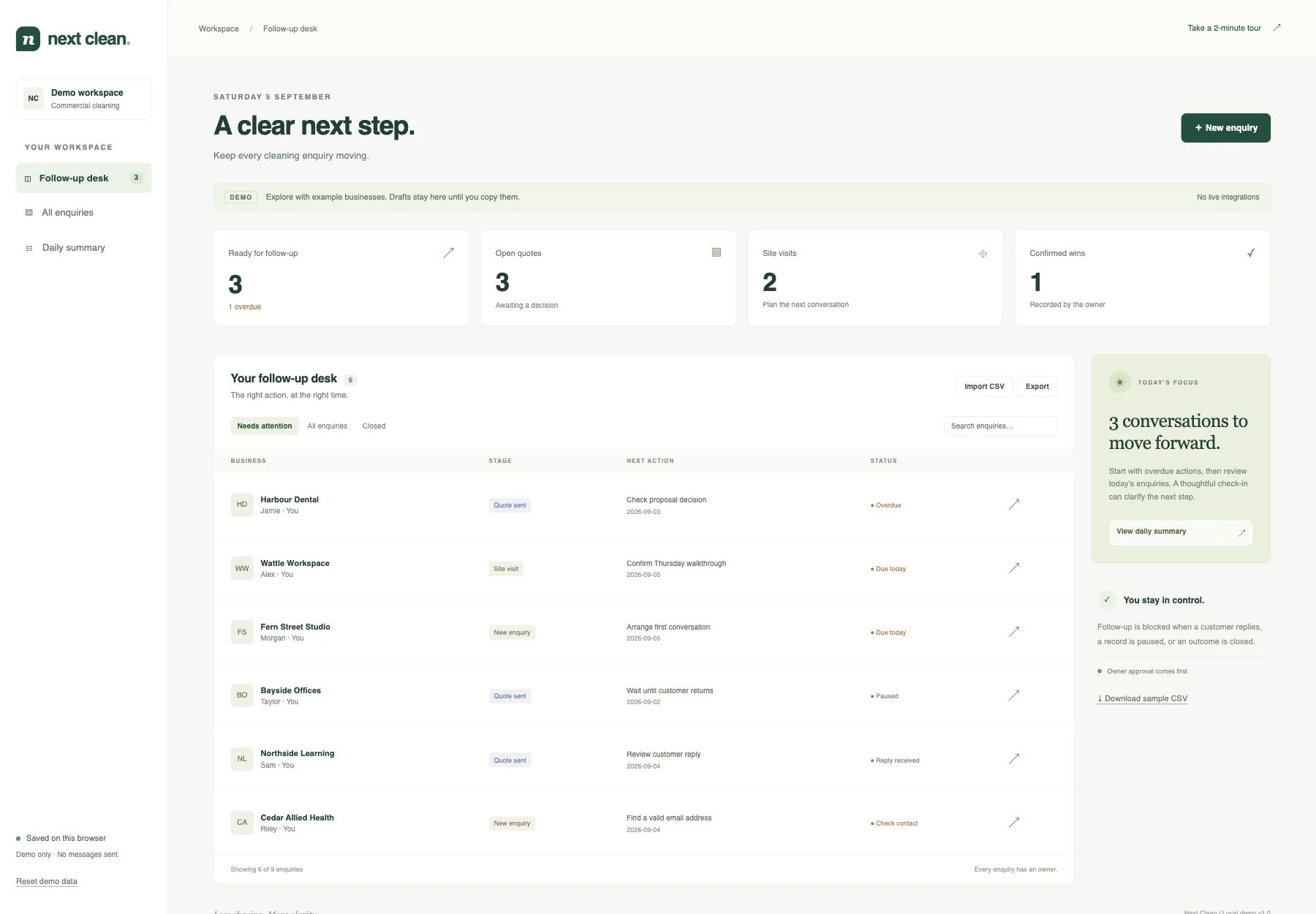
Task: Click the Workspace breadcrumb
Action: tap(219, 29)
